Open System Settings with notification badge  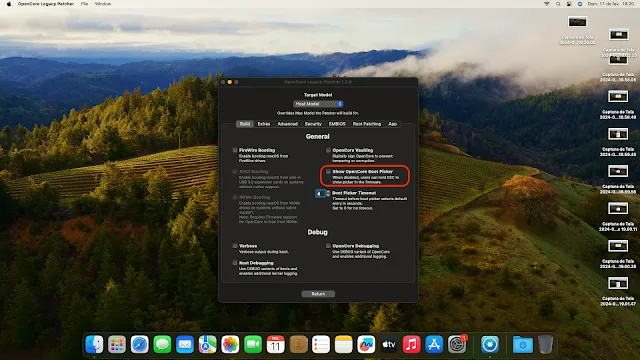457,344
